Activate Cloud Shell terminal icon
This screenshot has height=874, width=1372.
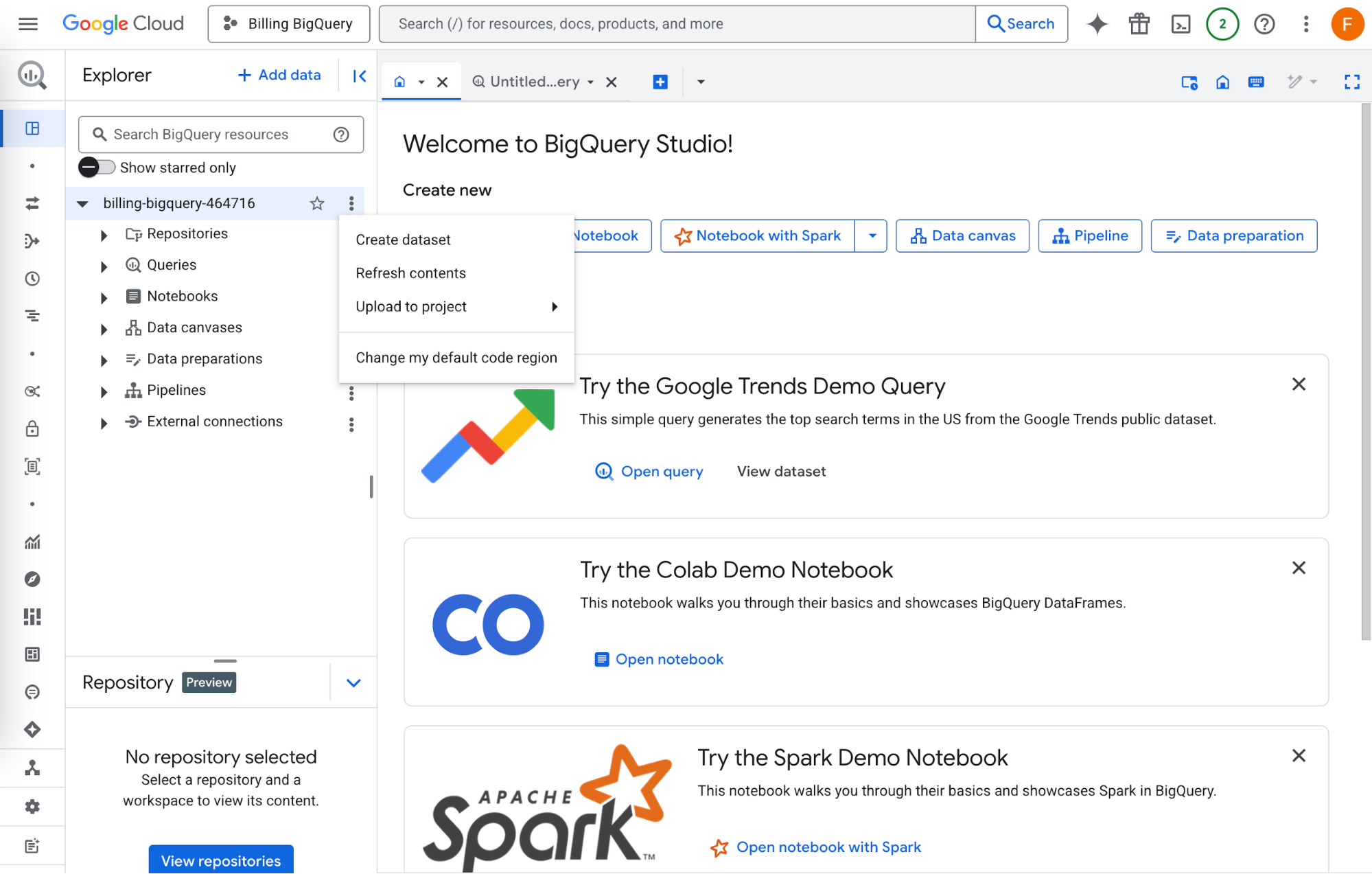(1181, 24)
